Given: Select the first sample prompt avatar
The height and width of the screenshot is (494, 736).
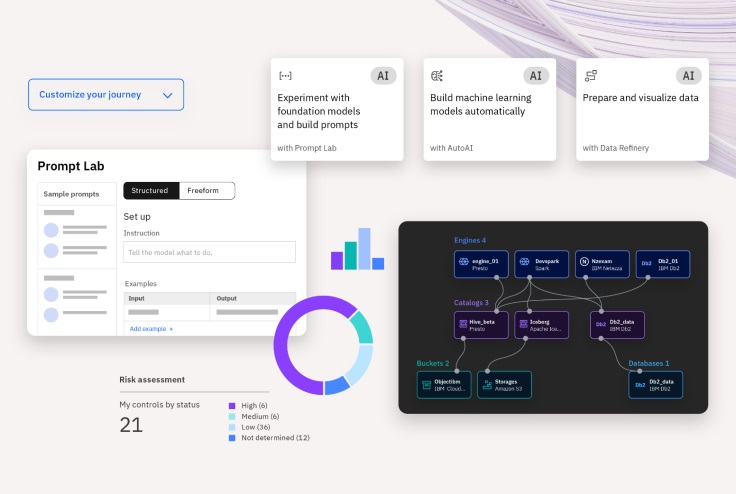Looking at the screenshot, I should (51, 230).
